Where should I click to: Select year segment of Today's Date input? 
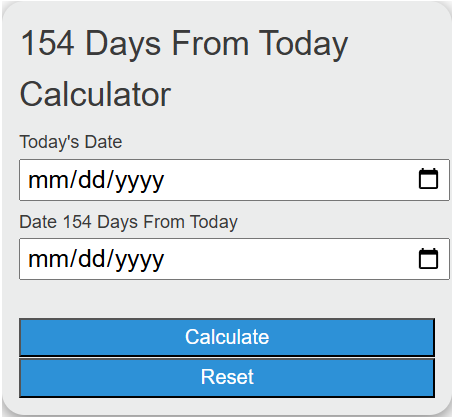(x=139, y=182)
